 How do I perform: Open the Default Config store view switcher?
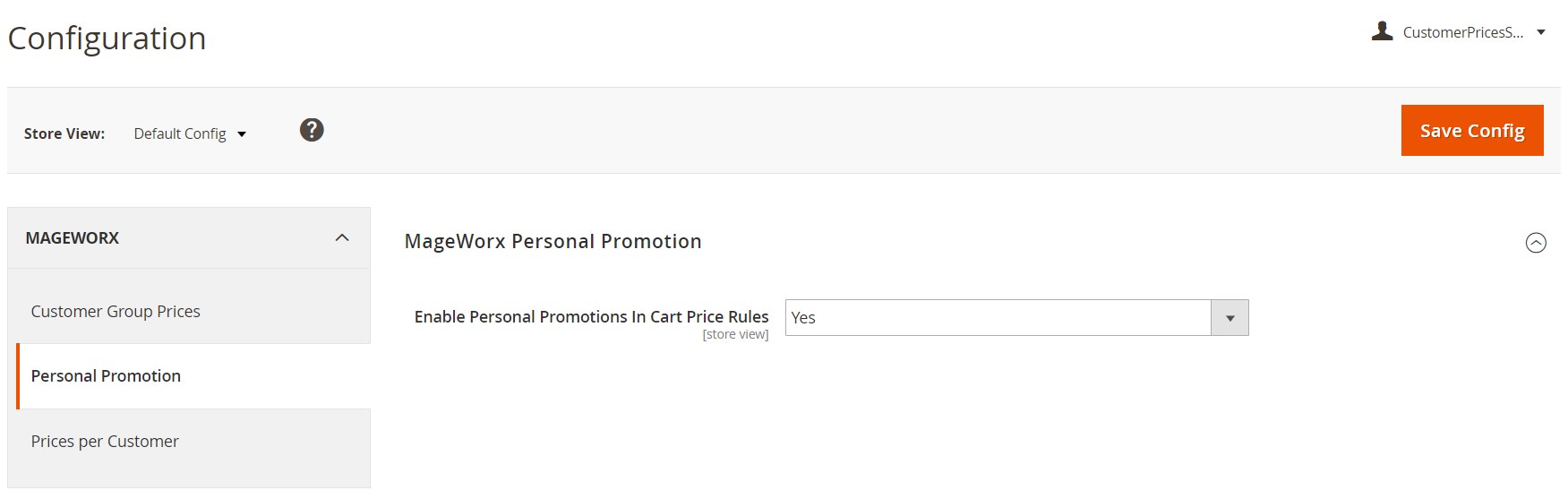189,133
